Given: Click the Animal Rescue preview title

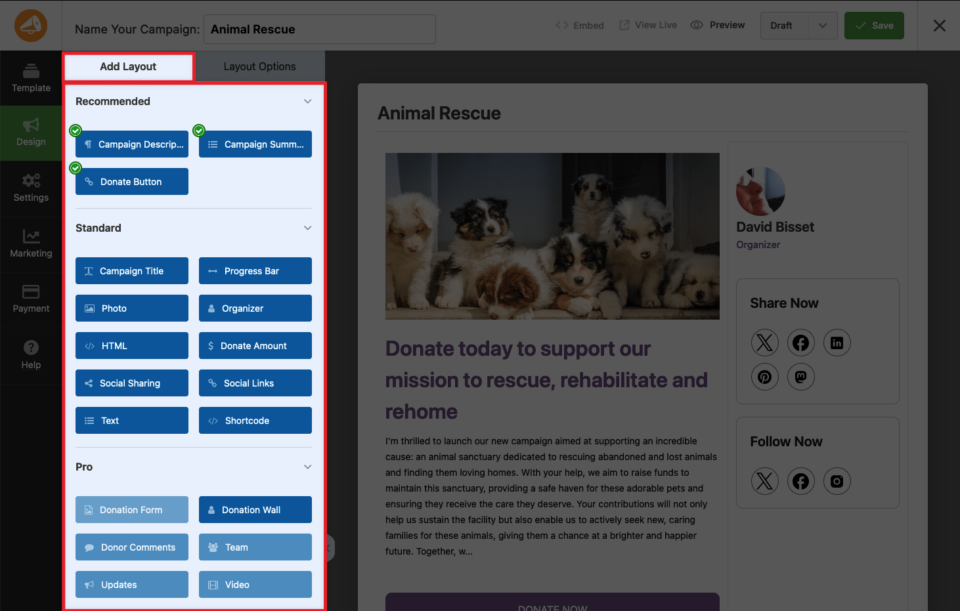Looking at the screenshot, I should click(439, 113).
